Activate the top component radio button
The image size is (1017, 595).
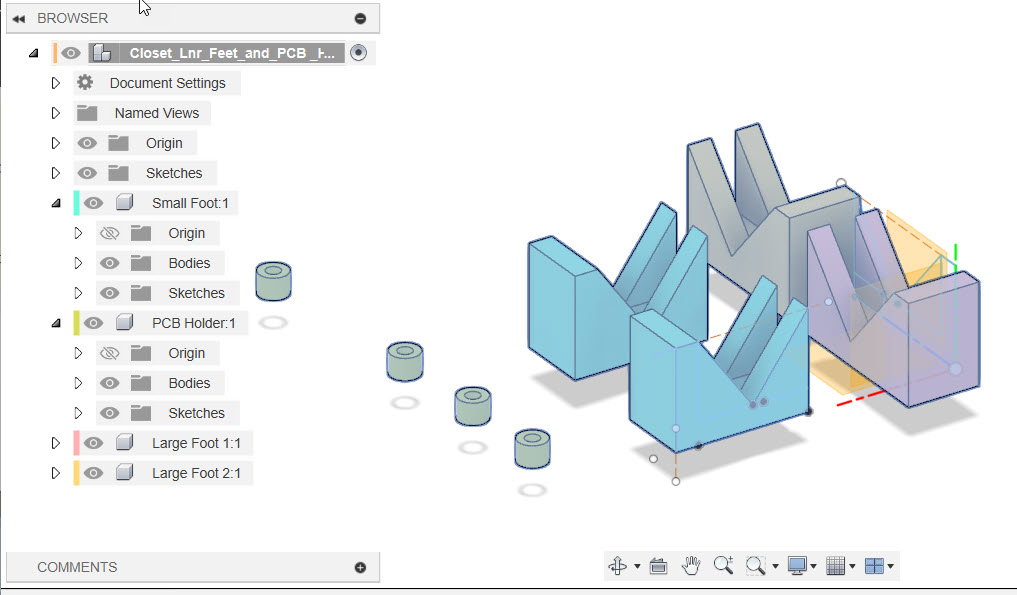[358, 52]
